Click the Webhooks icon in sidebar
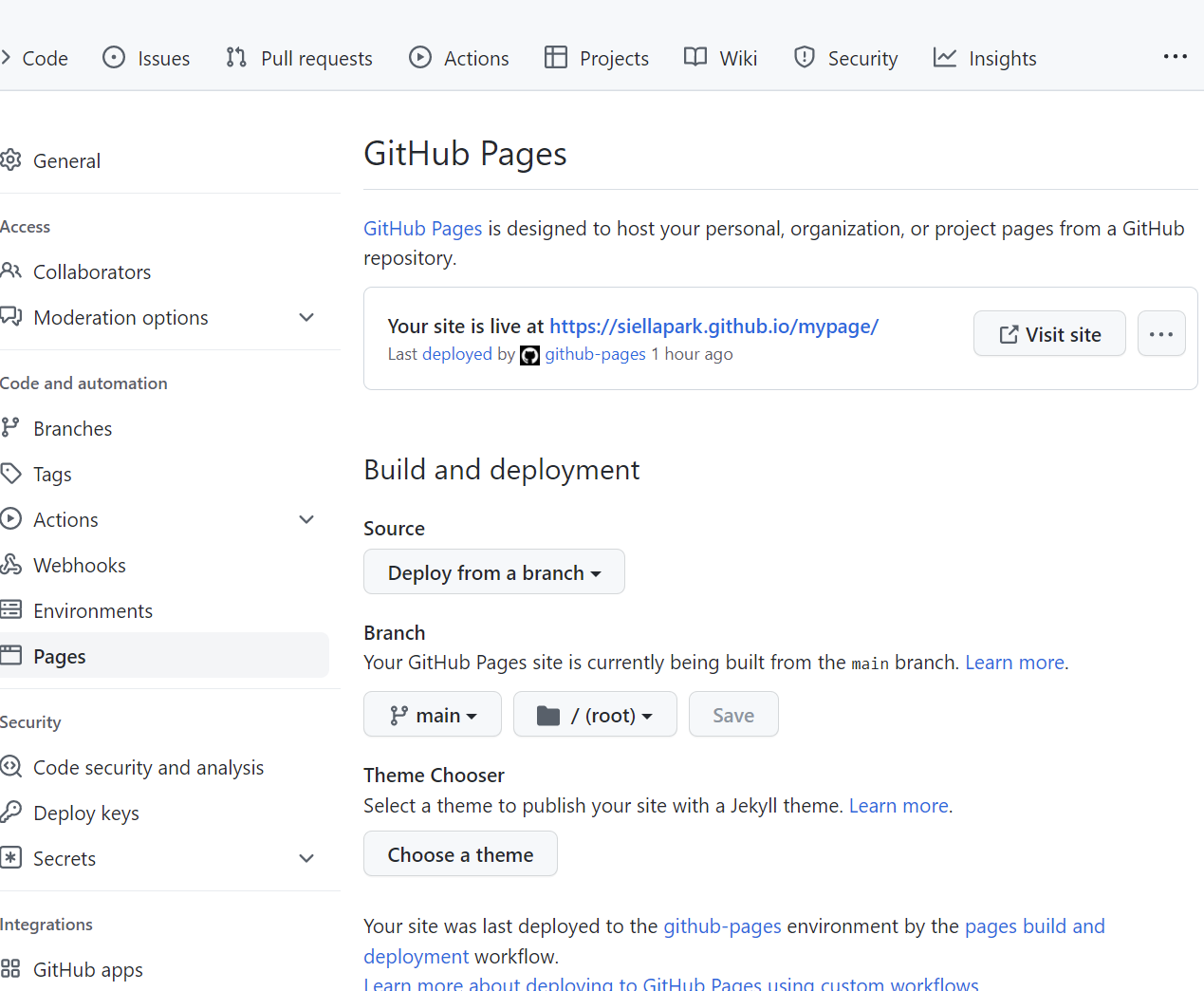 coord(10,564)
